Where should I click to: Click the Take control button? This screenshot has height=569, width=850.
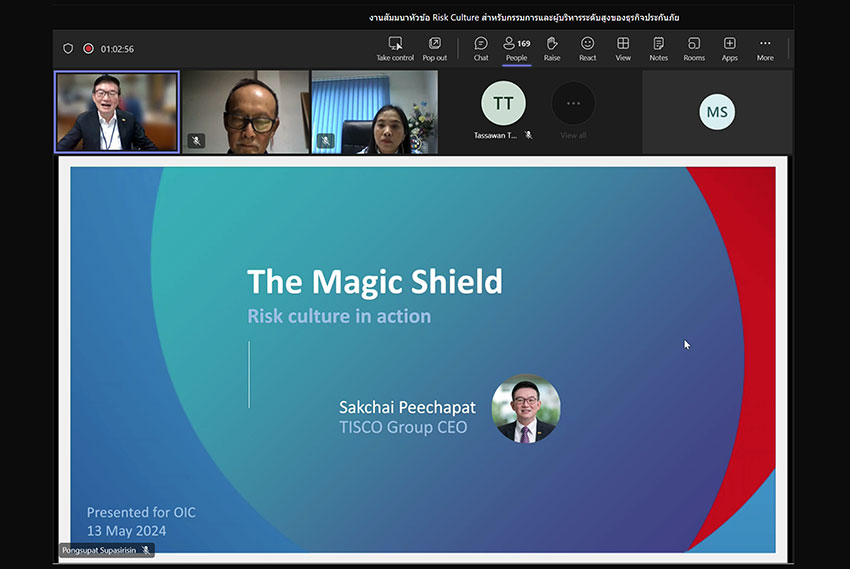click(x=395, y=48)
